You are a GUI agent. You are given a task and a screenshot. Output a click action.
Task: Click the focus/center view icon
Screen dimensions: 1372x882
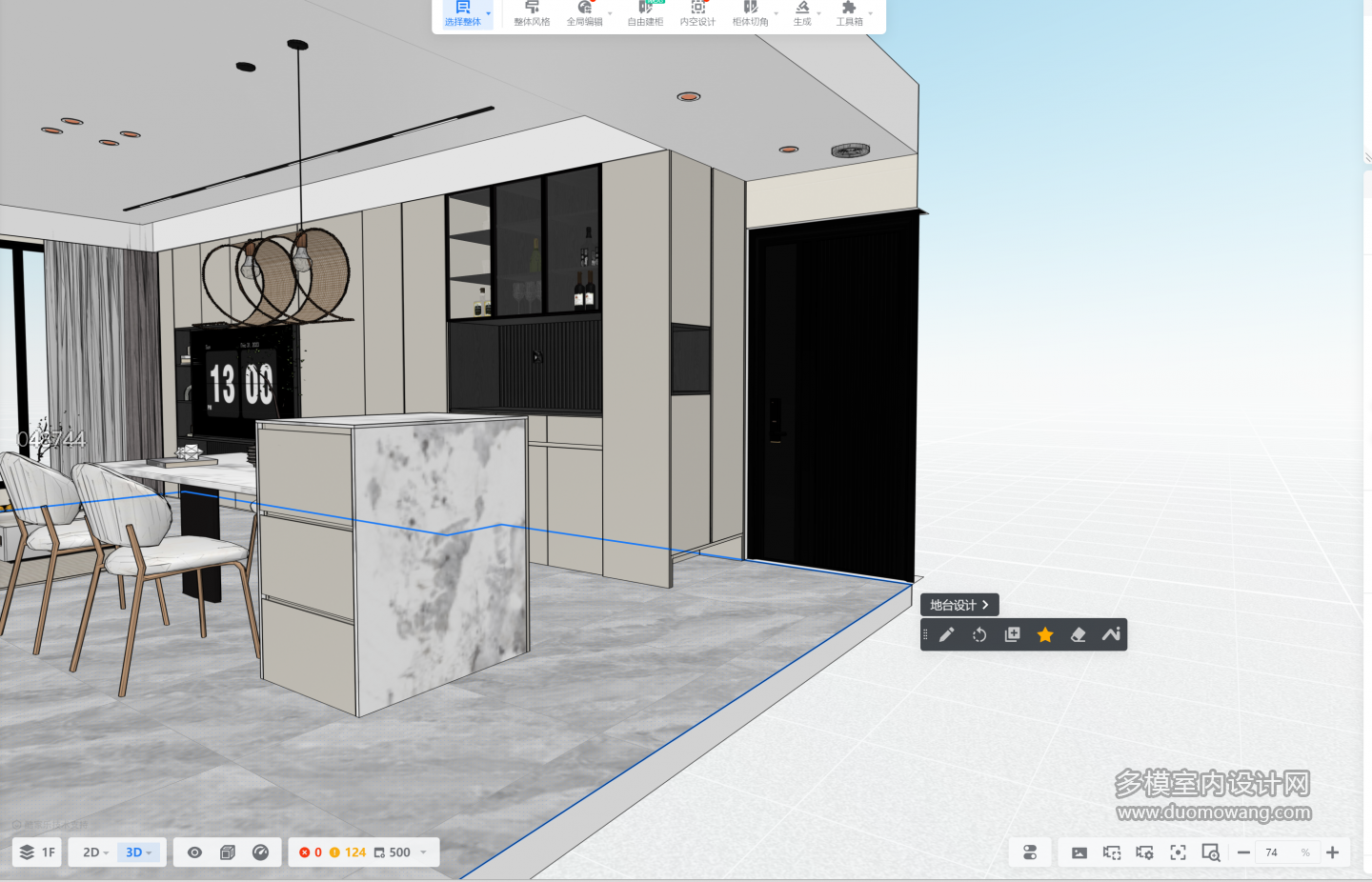click(x=1178, y=852)
